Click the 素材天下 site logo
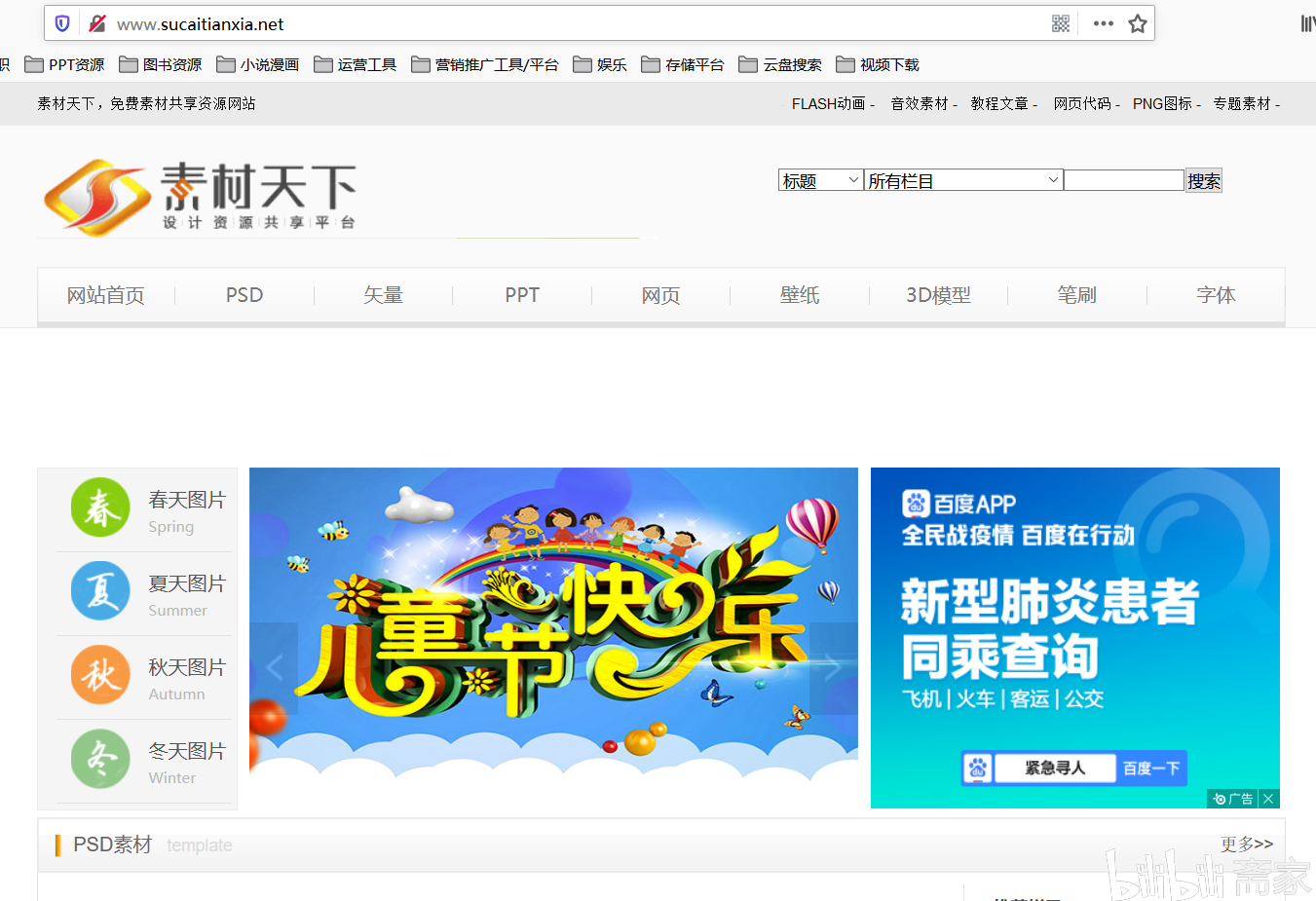Viewport: 1316px width, 901px height. (x=201, y=197)
